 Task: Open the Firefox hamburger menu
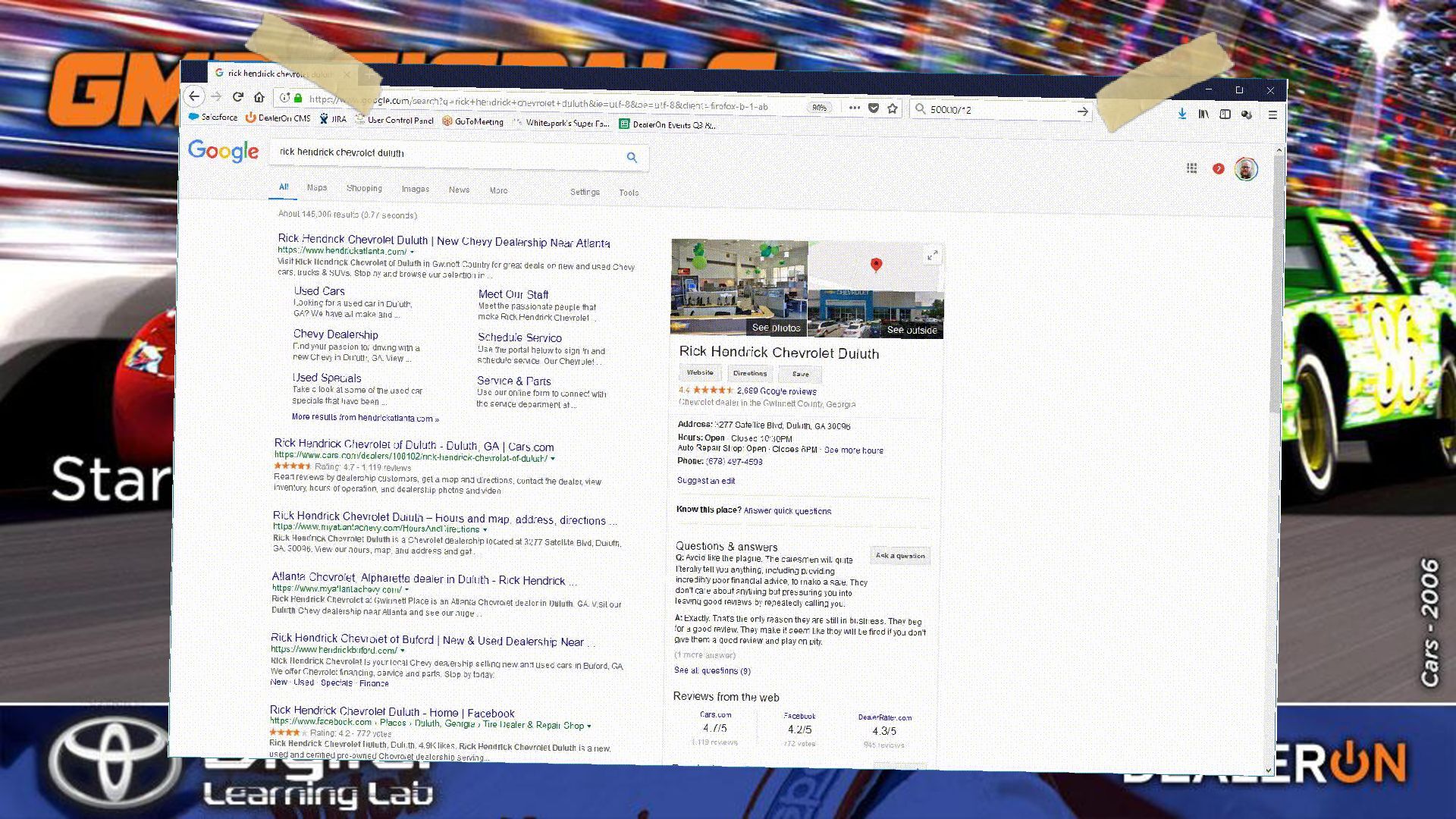click(1272, 115)
